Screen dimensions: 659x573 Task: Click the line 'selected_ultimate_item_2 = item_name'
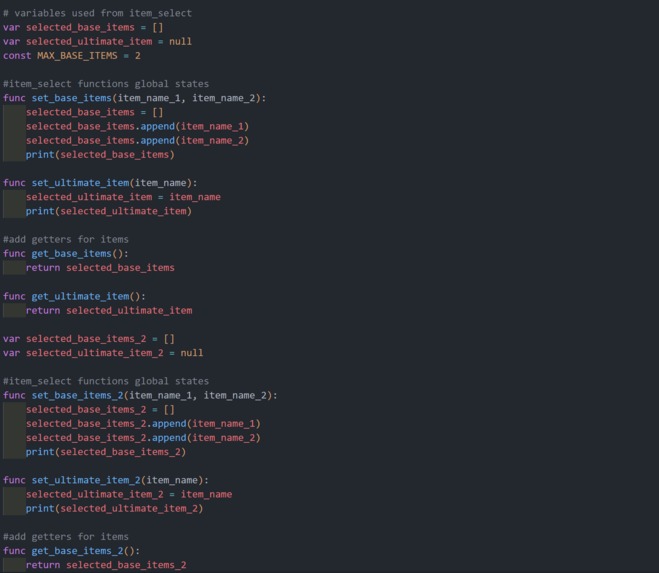tap(129, 494)
